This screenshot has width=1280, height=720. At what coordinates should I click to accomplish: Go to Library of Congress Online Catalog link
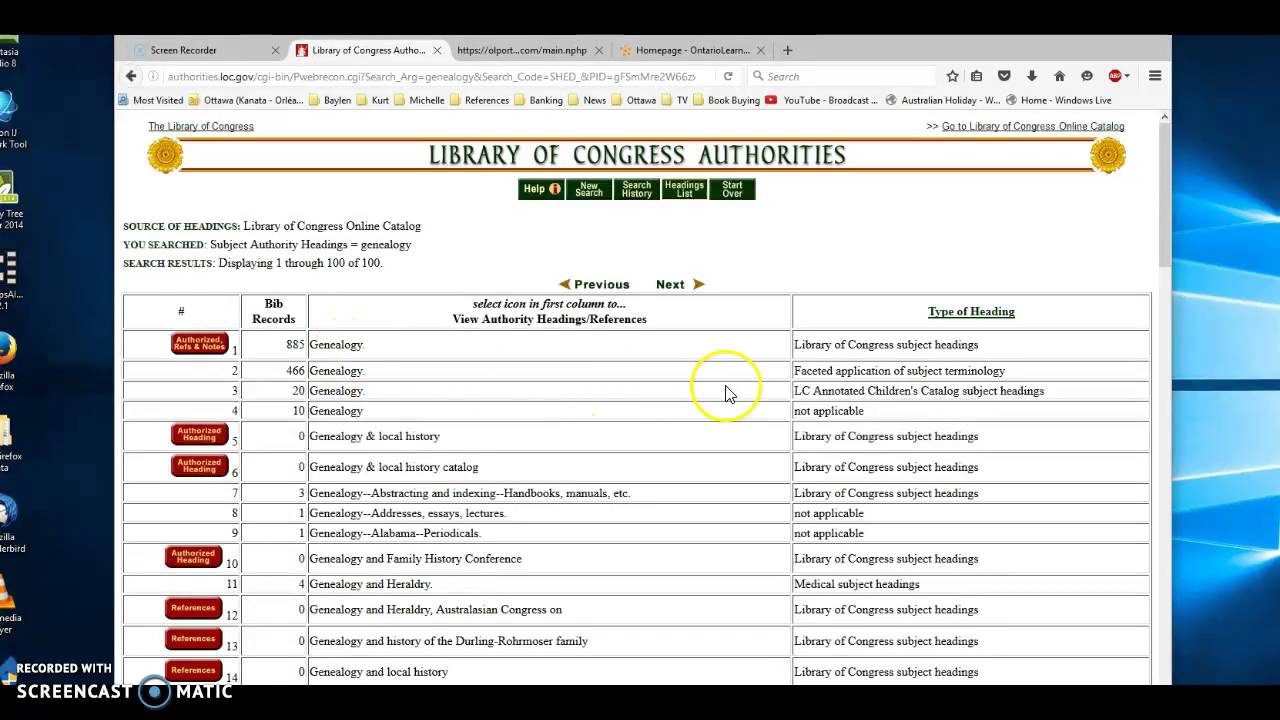[1033, 126]
